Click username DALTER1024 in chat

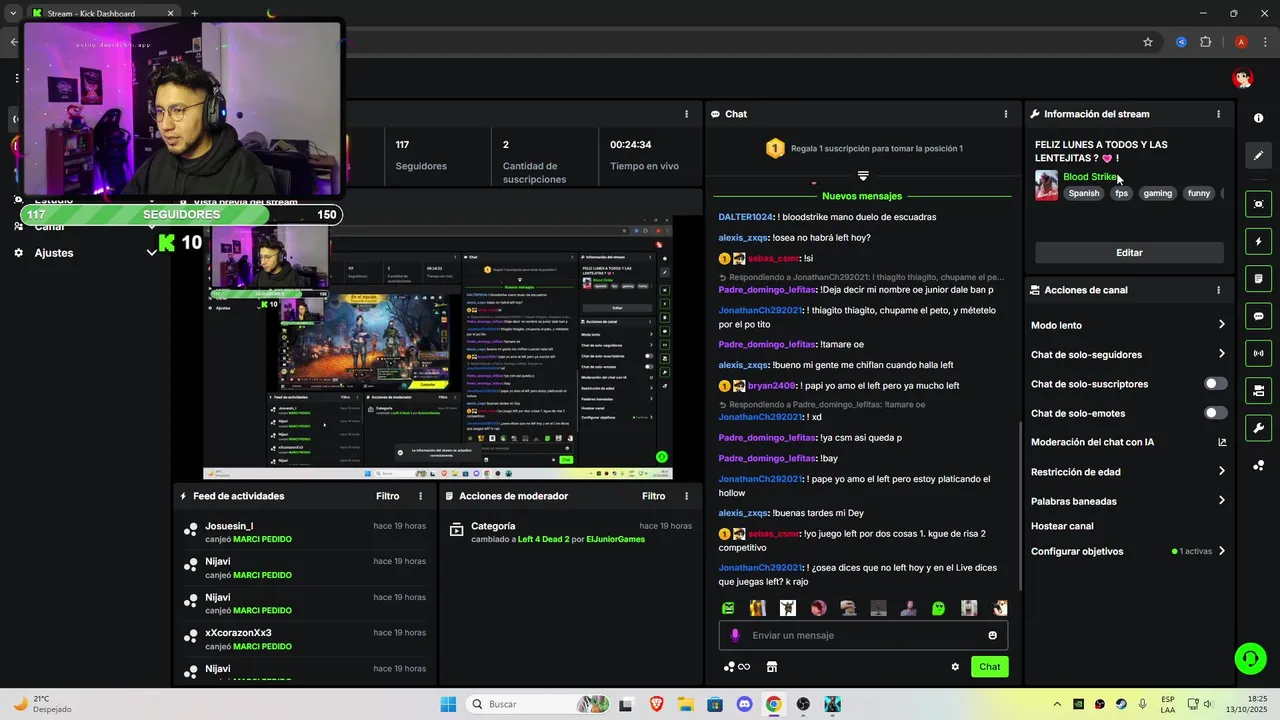click(745, 217)
